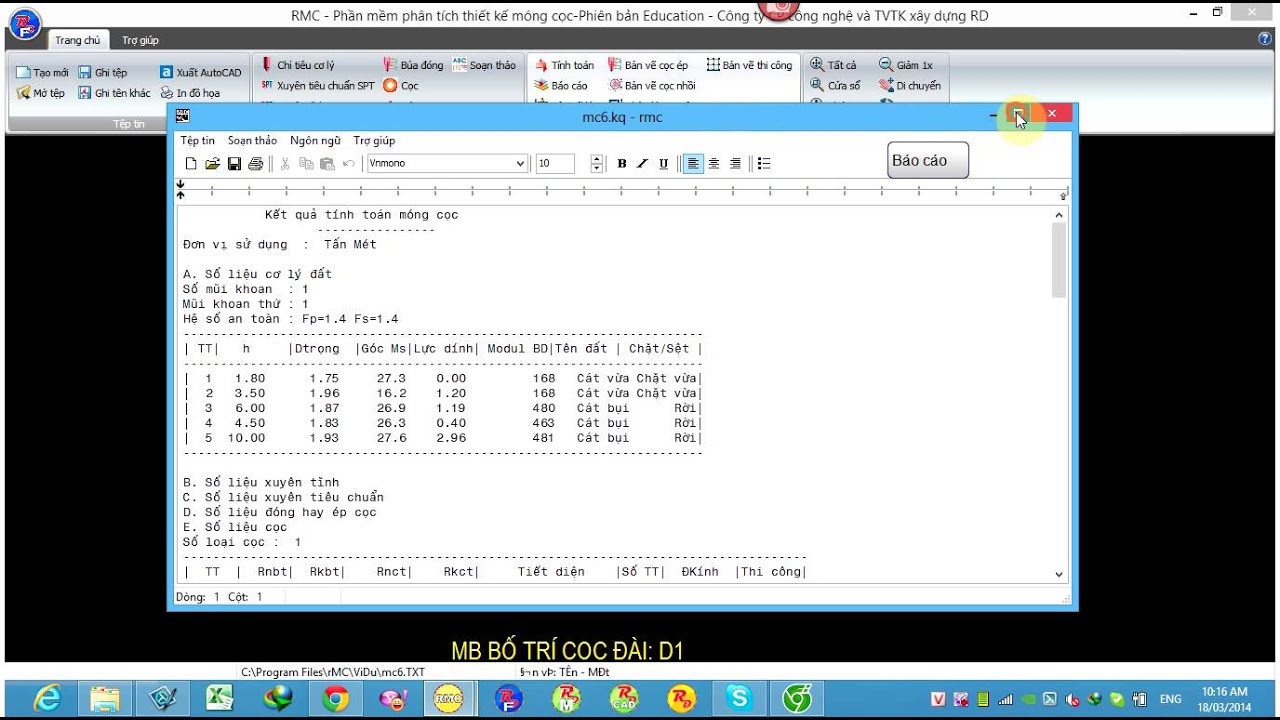Click help question icon in ribbon corner
The height and width of the screenshot is (720, 1280).
coord(1265,38)
